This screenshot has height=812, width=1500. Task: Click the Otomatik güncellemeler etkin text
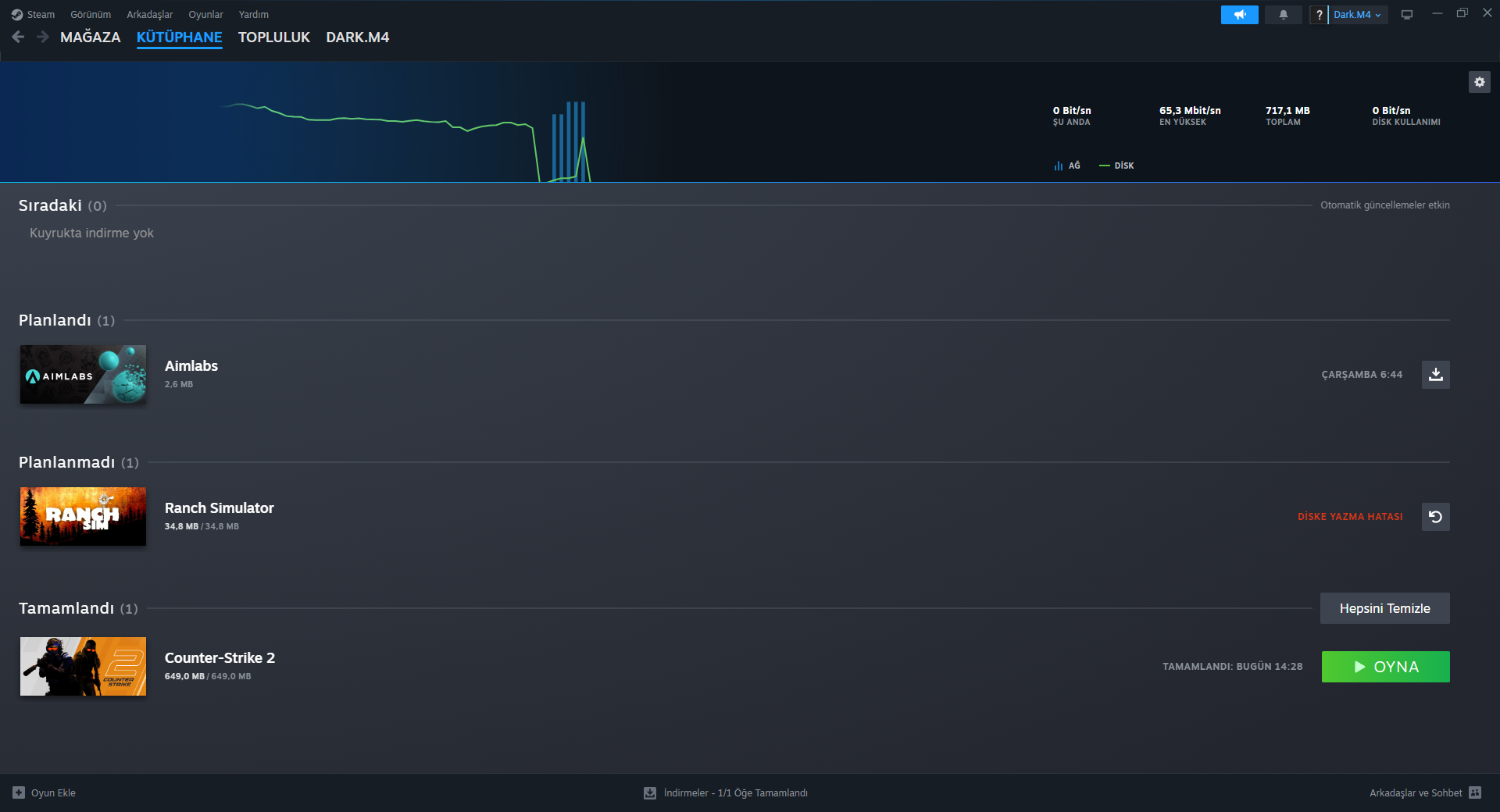point(1385,205)
